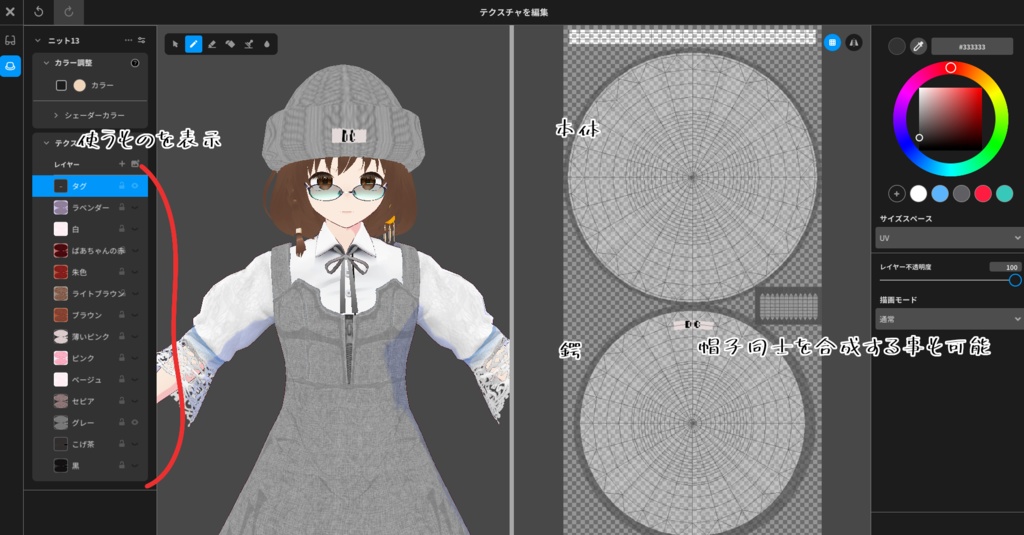Click the current dark color preview circle

(897, 46)
